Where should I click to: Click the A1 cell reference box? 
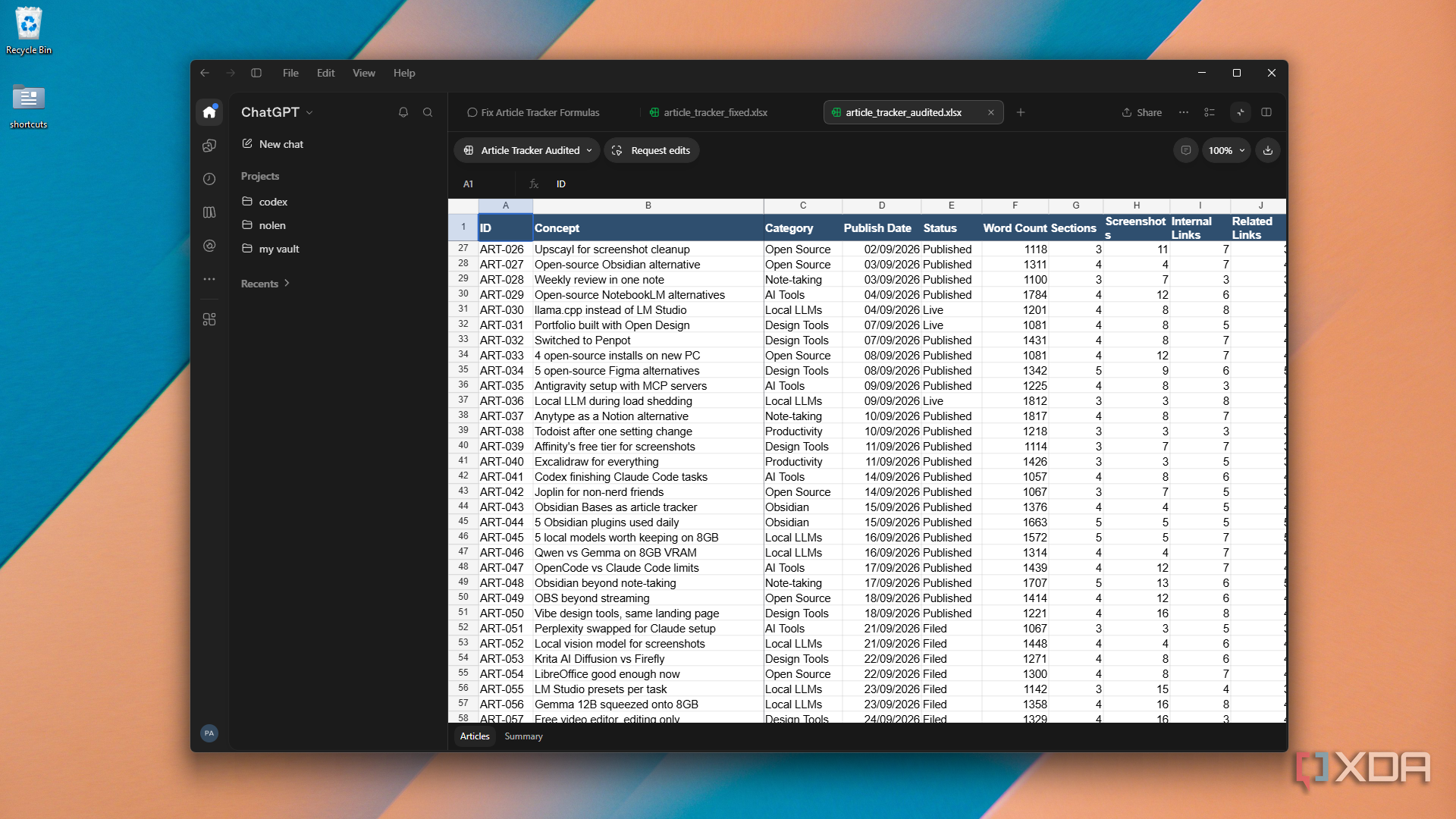pos(484,184)
